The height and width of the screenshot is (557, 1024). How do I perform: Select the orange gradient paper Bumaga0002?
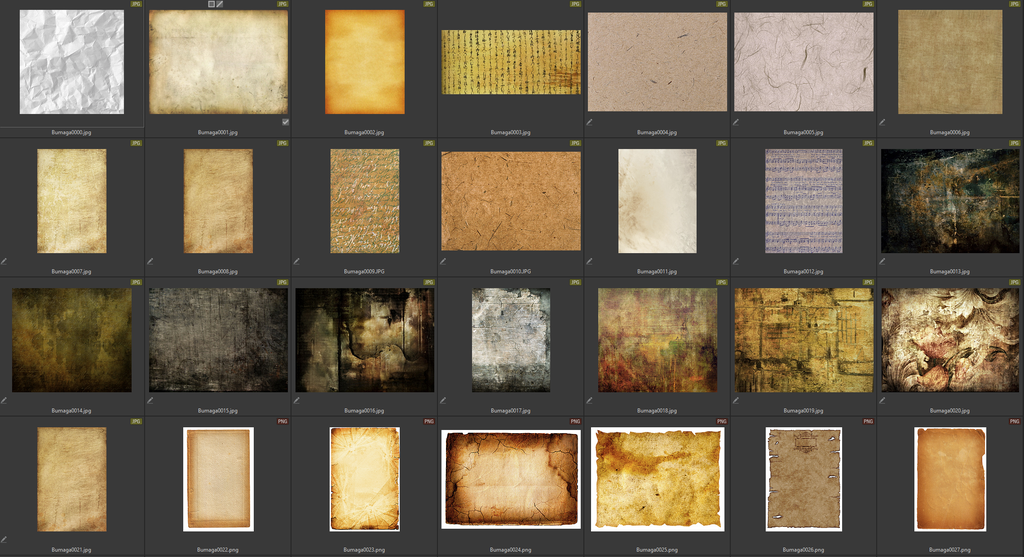[x=365, y=62]
